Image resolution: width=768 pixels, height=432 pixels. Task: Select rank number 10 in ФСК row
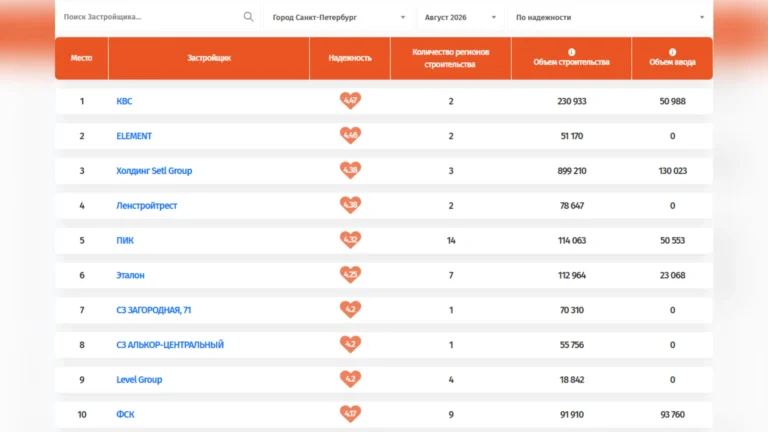[82, 414]
